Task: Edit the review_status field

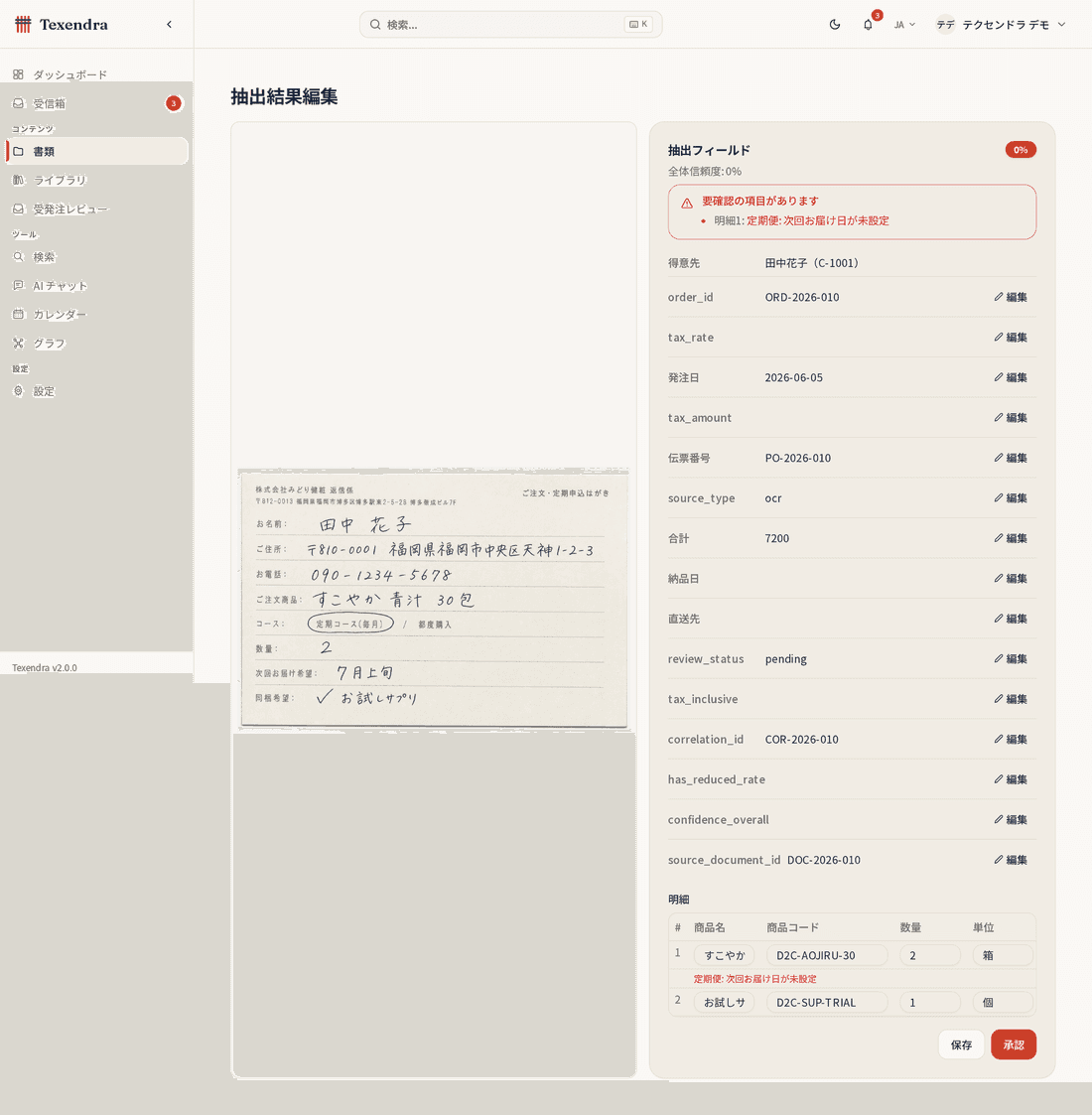Action: coord(1011,658)
